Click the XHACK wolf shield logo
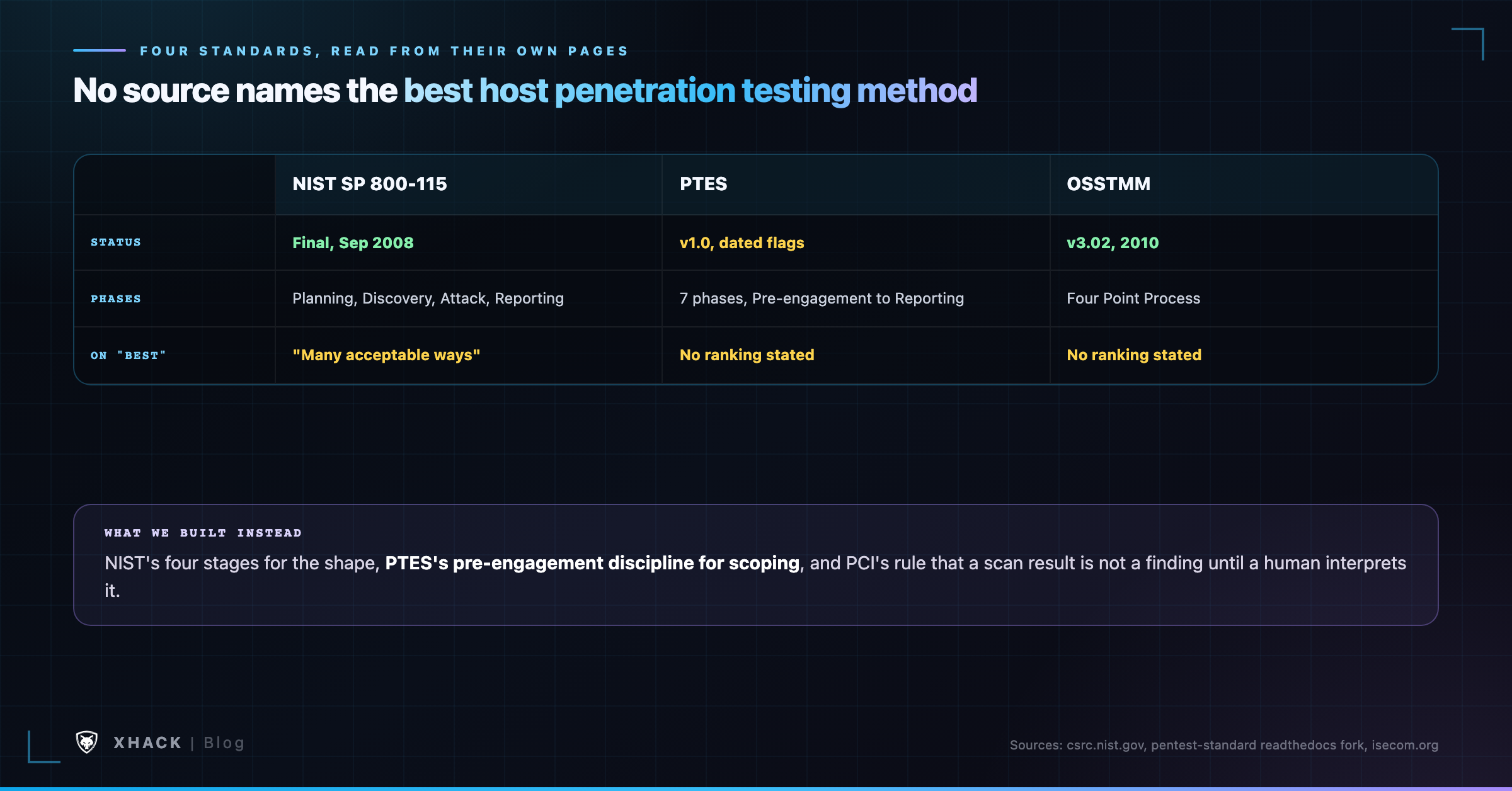Image resolution: width=1512 pixels, height=791 pixels. click(x=87, y=743)
